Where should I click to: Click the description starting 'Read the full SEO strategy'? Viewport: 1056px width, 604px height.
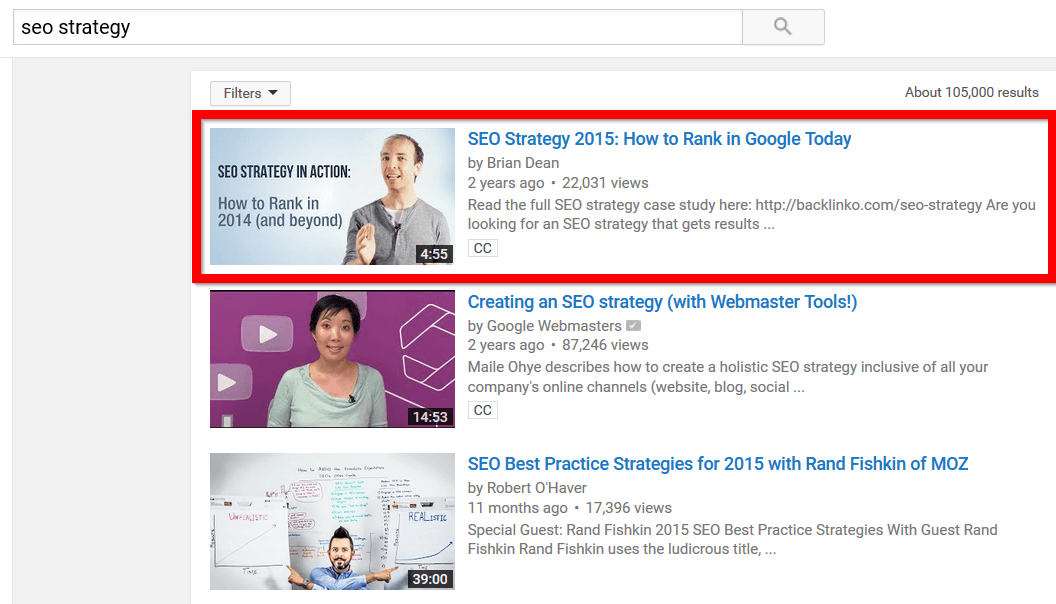[x=752, y=215]
